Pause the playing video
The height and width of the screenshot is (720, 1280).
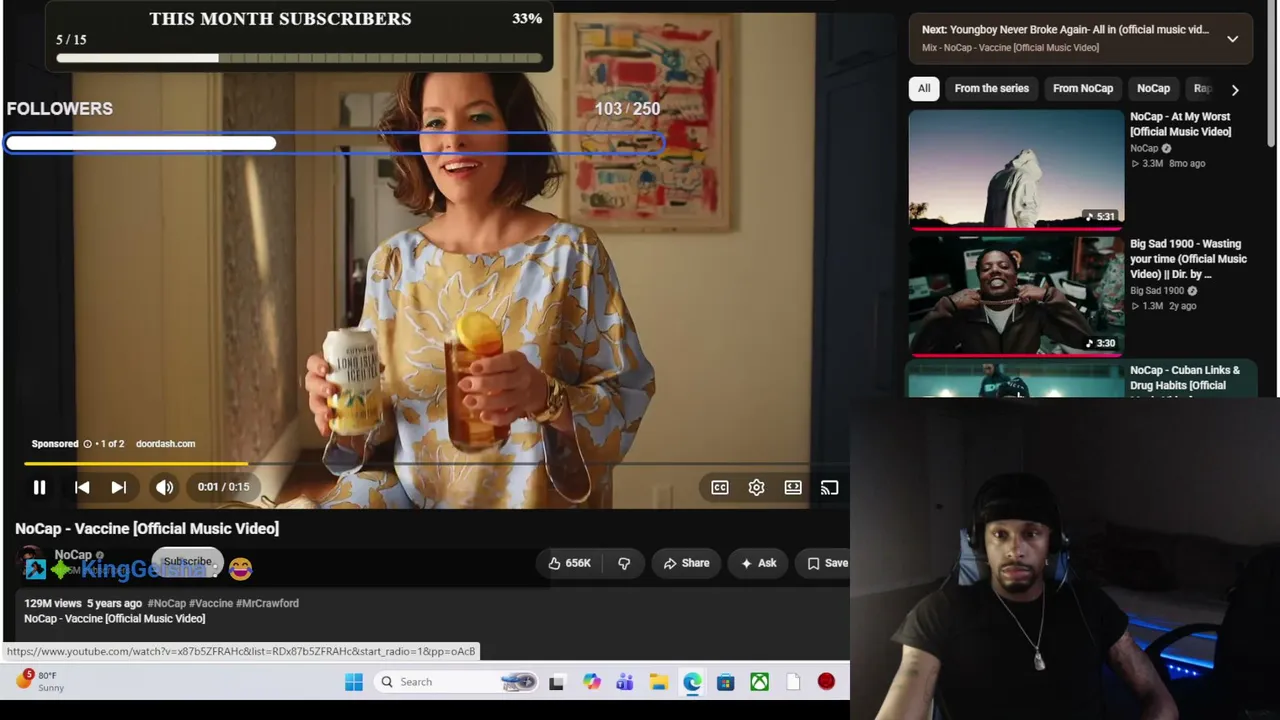click(39, 487)
